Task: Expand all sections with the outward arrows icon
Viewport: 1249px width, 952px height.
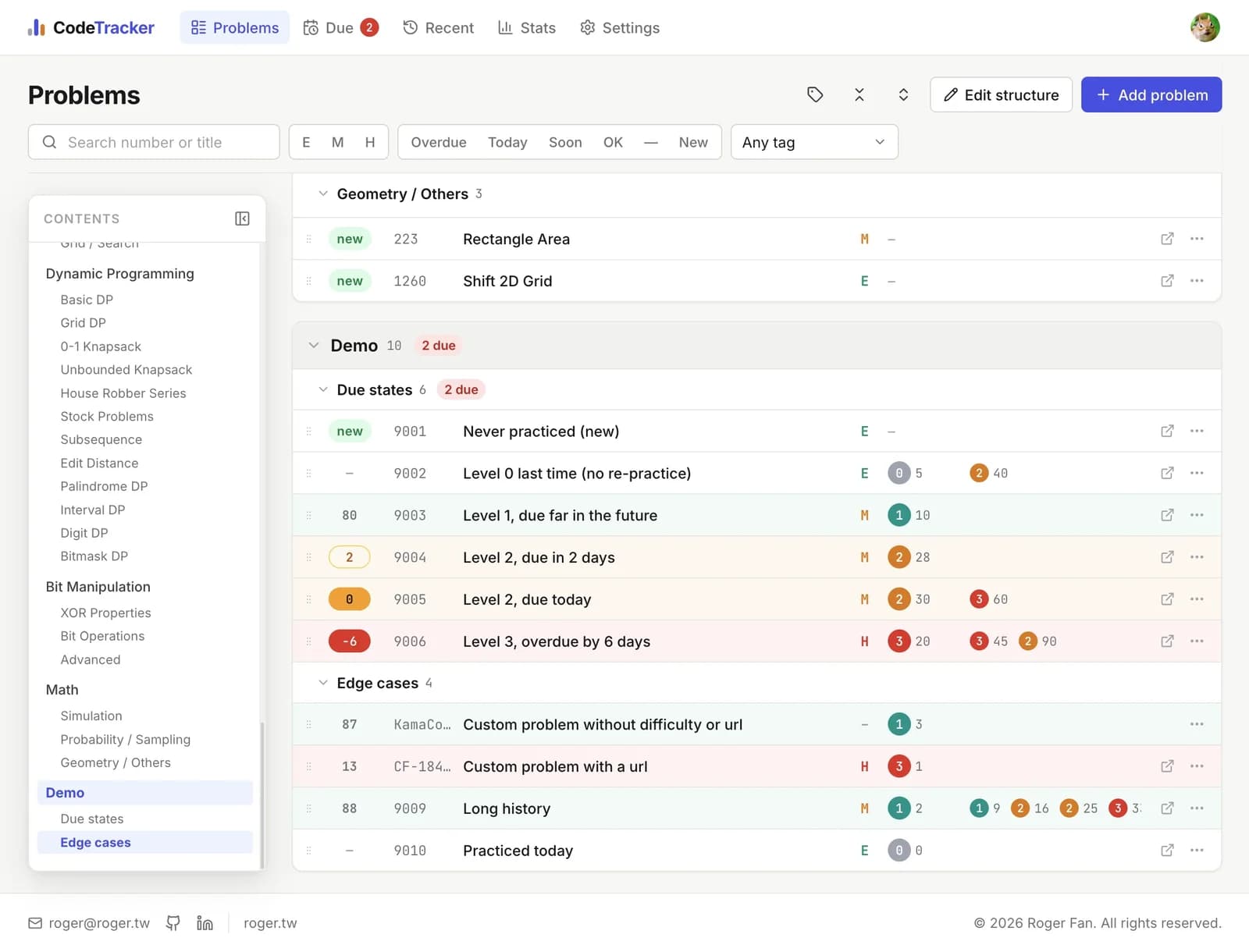Action: pos(903,94)
